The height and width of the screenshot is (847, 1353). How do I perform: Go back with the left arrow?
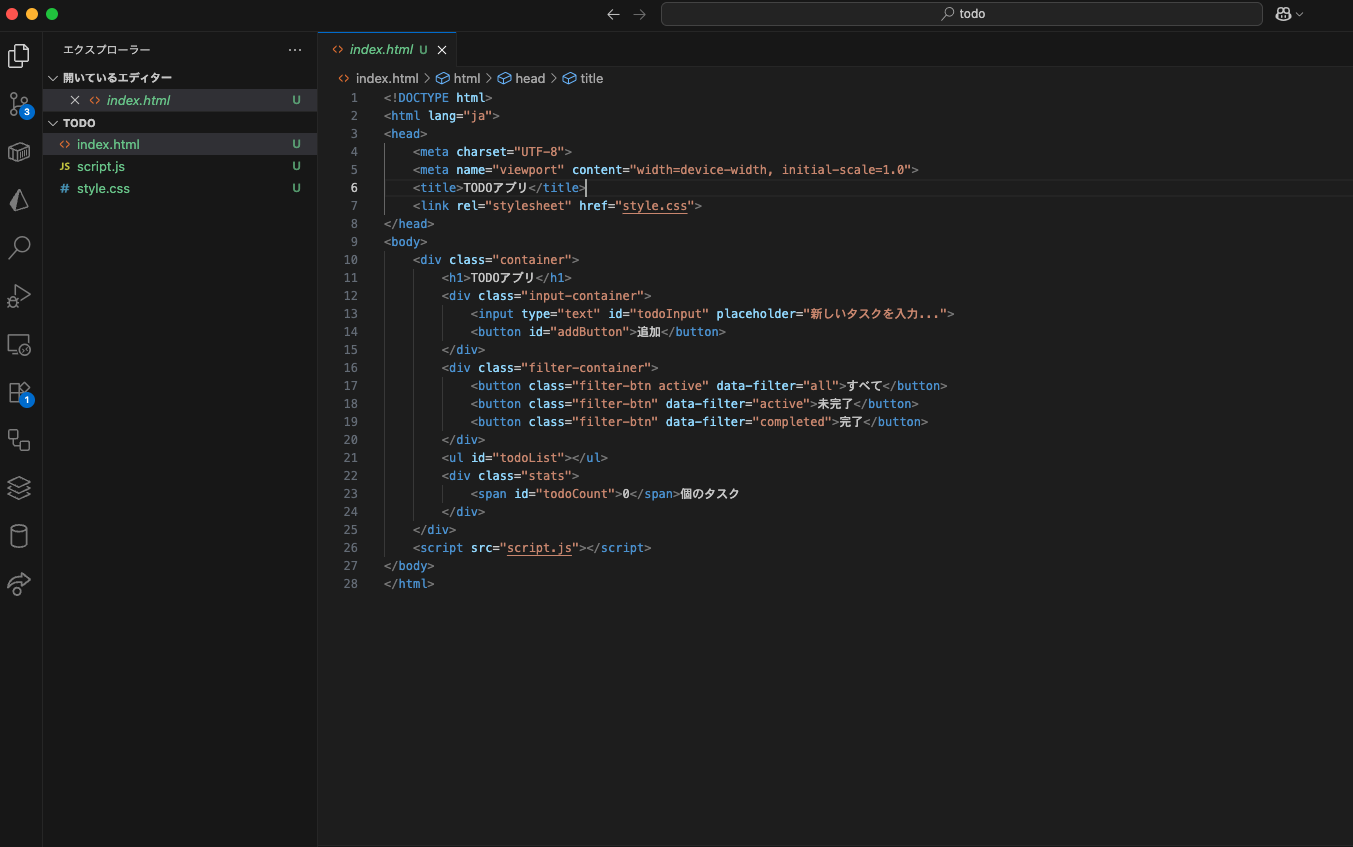(613, 14)
